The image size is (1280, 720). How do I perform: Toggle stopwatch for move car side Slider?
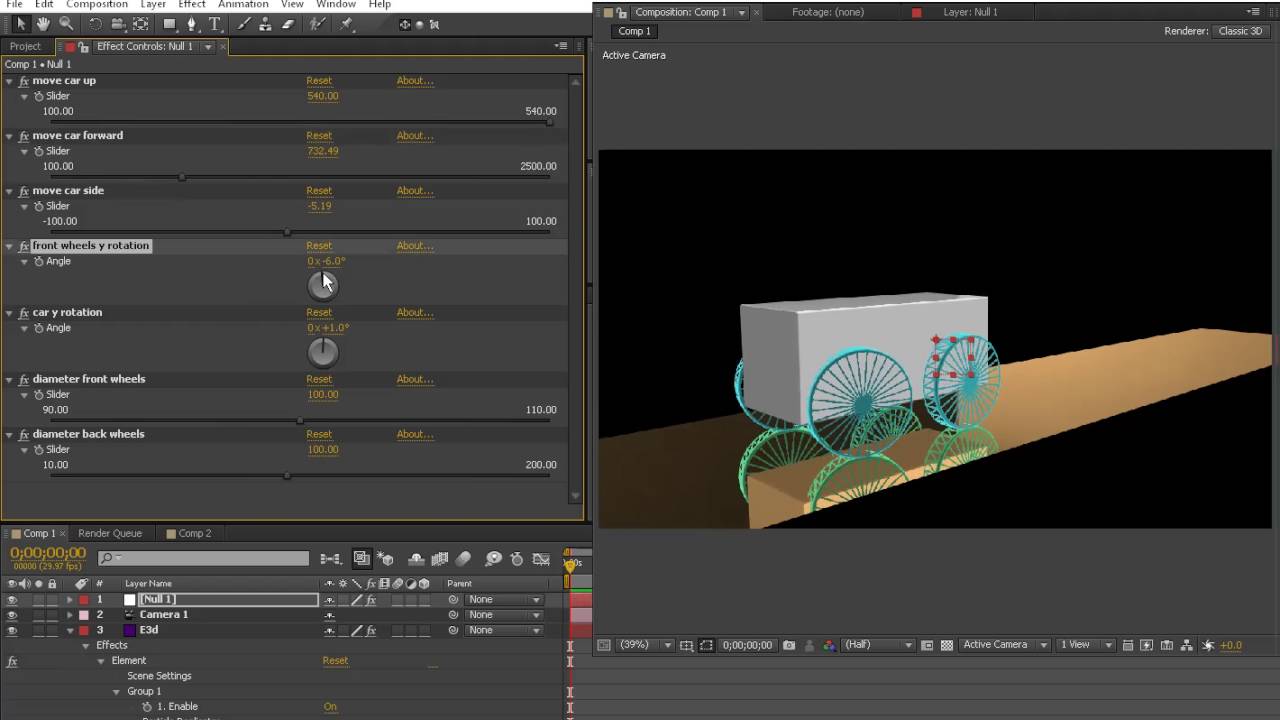[x=39, y=206]
